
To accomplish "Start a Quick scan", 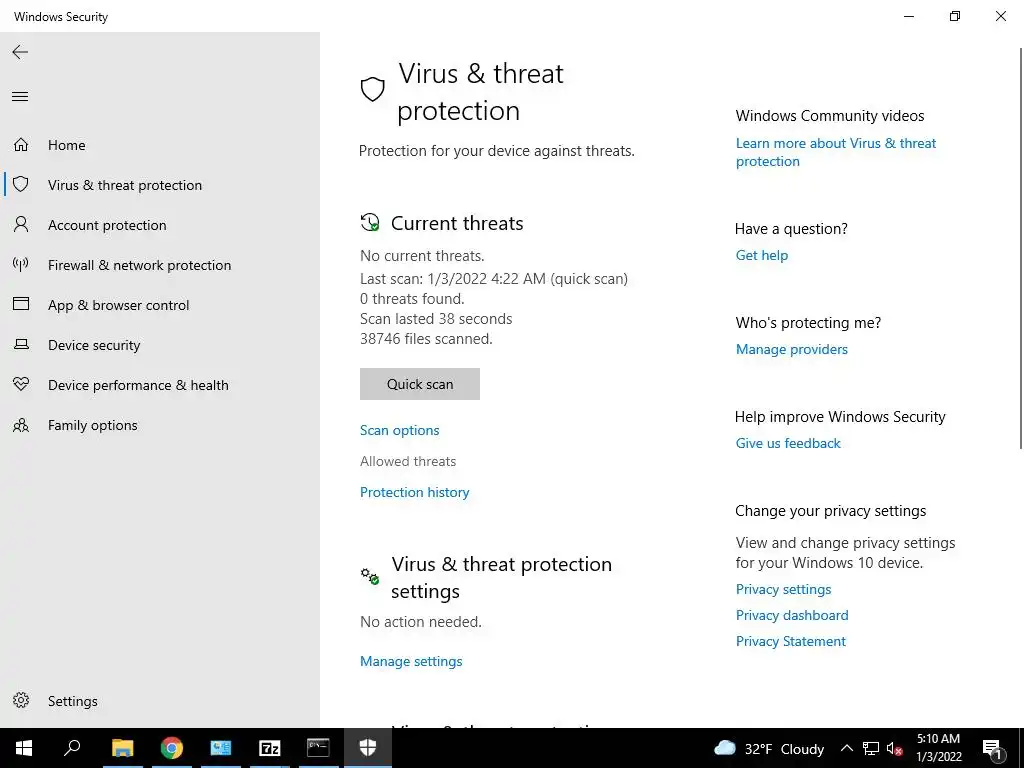I will (420, 384).
